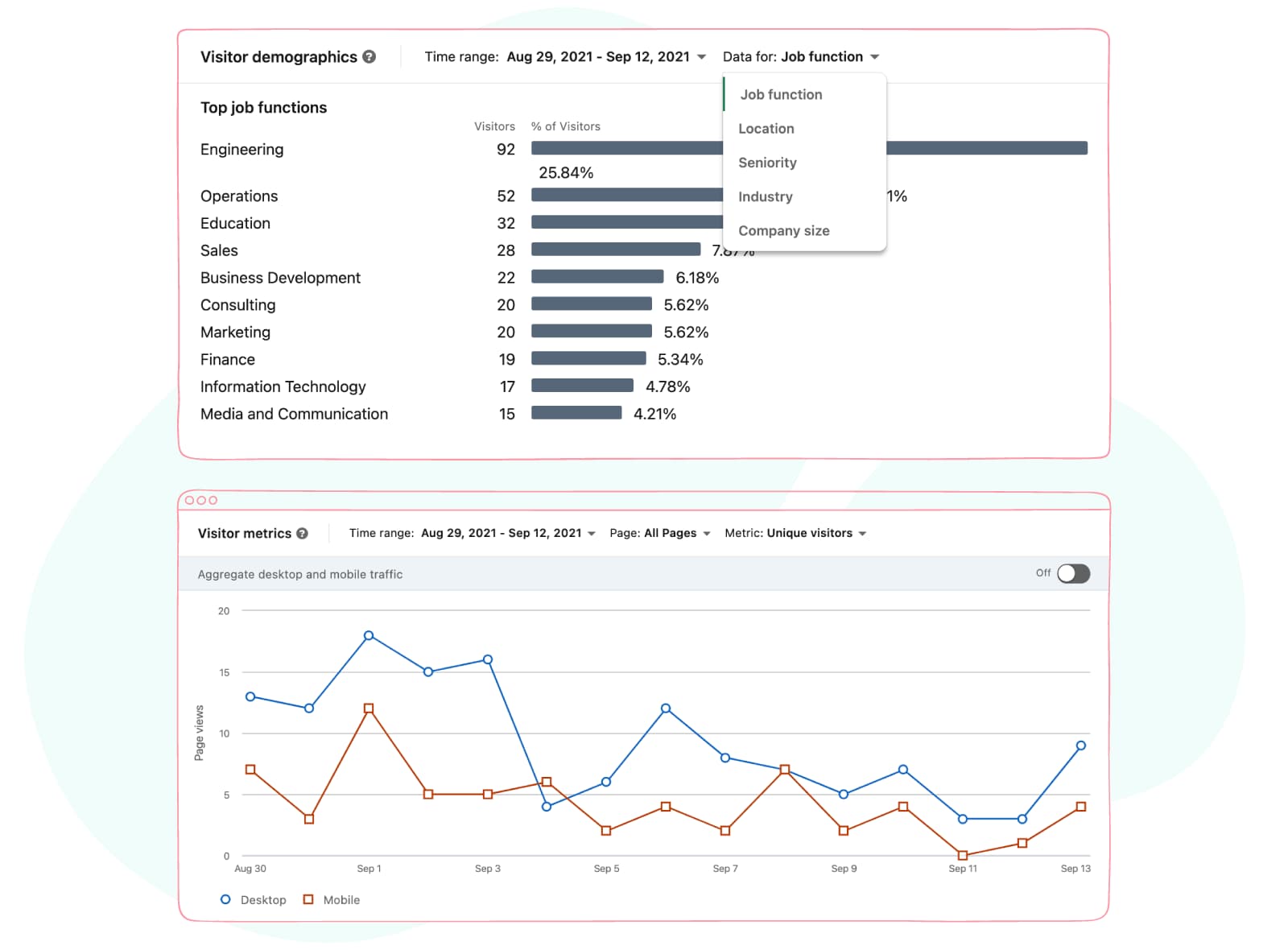Pick Seniority from the dropdown list

805,163
